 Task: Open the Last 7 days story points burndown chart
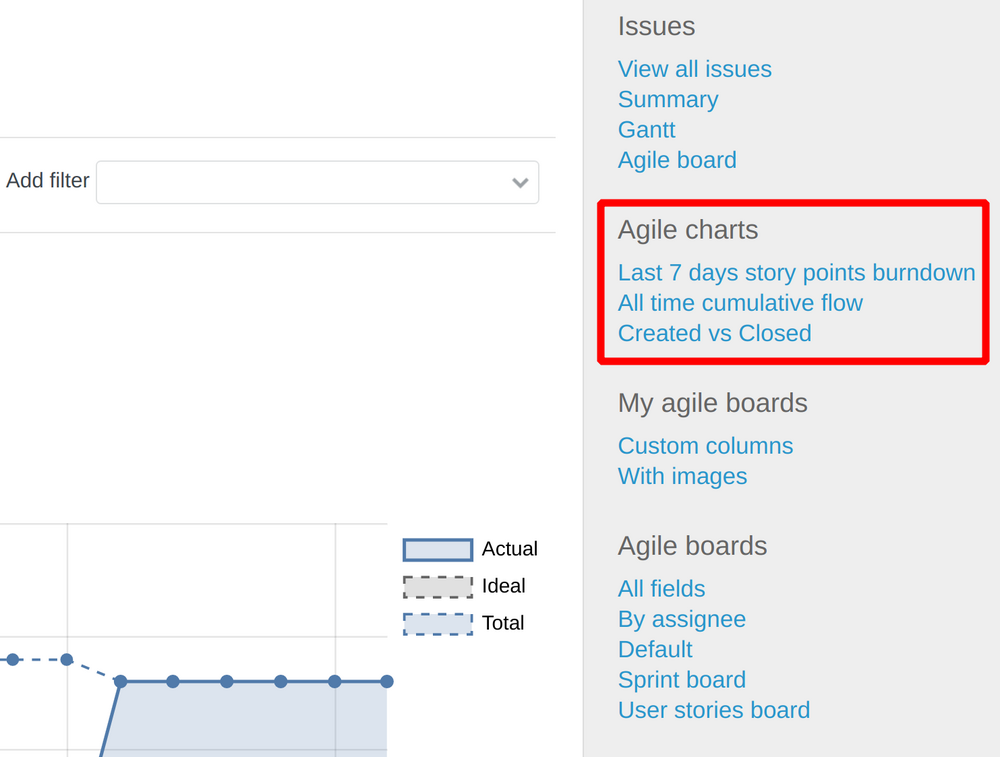pos(796,272)
